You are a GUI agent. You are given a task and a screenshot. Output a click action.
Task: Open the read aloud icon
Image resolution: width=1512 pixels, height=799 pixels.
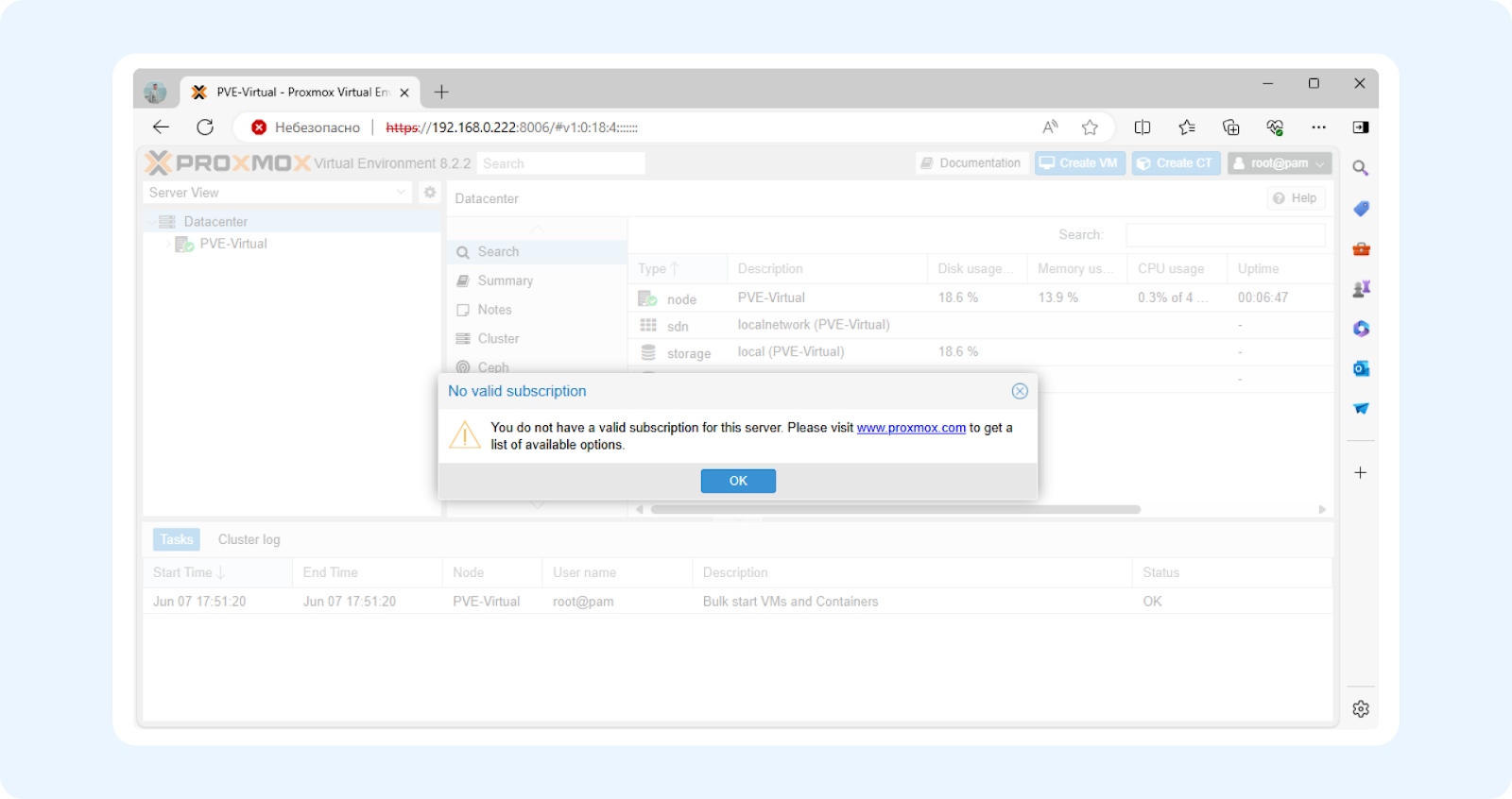pyautogui.click(x=1050, y=127)
